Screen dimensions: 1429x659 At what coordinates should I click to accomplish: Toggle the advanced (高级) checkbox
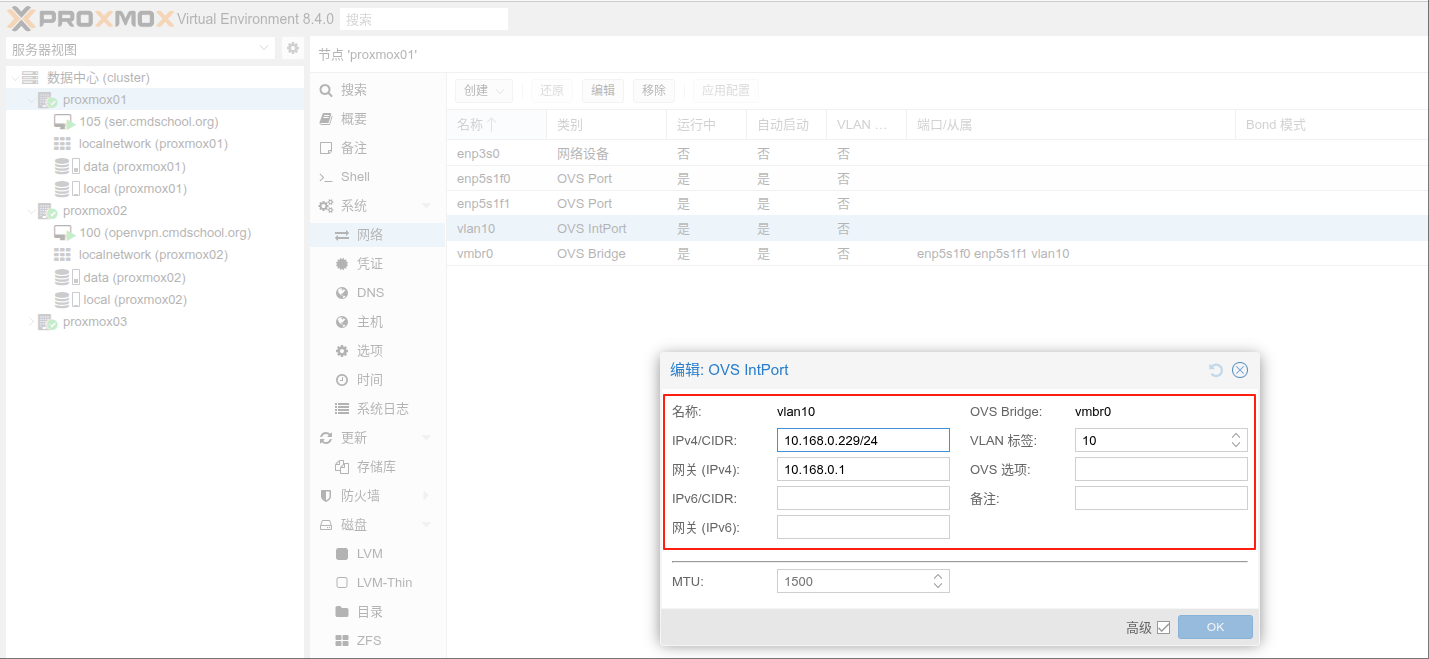1163,628
